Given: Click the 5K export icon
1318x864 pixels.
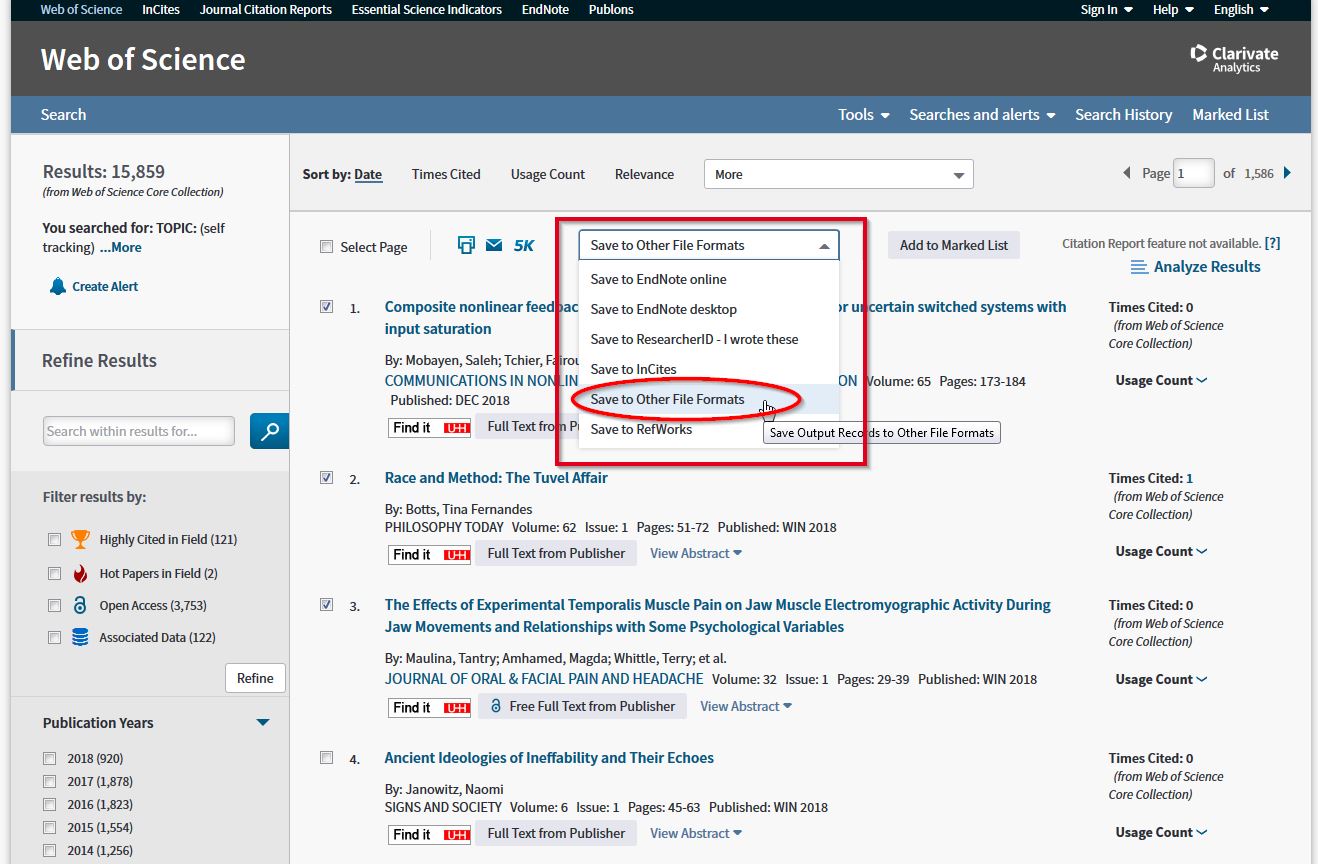Looking at the screenshot, I should pyautogui.click(x=524, y=245).
